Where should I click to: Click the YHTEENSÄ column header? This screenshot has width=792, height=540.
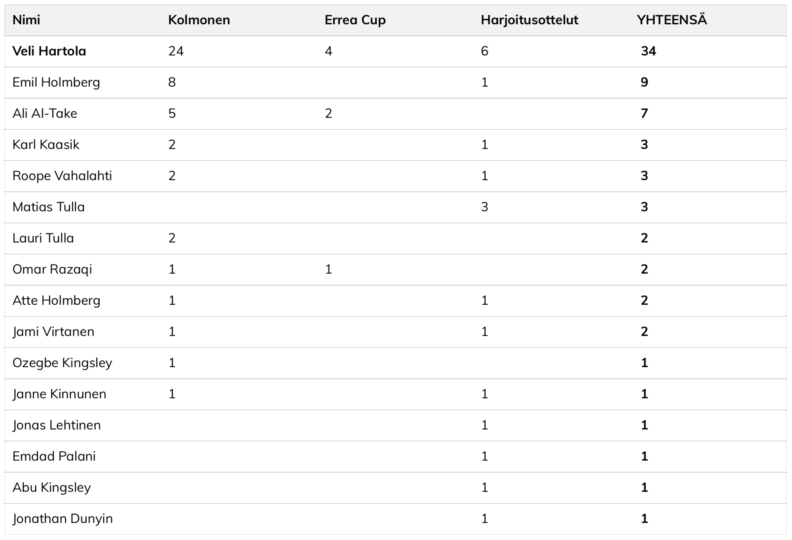point(672,20)
